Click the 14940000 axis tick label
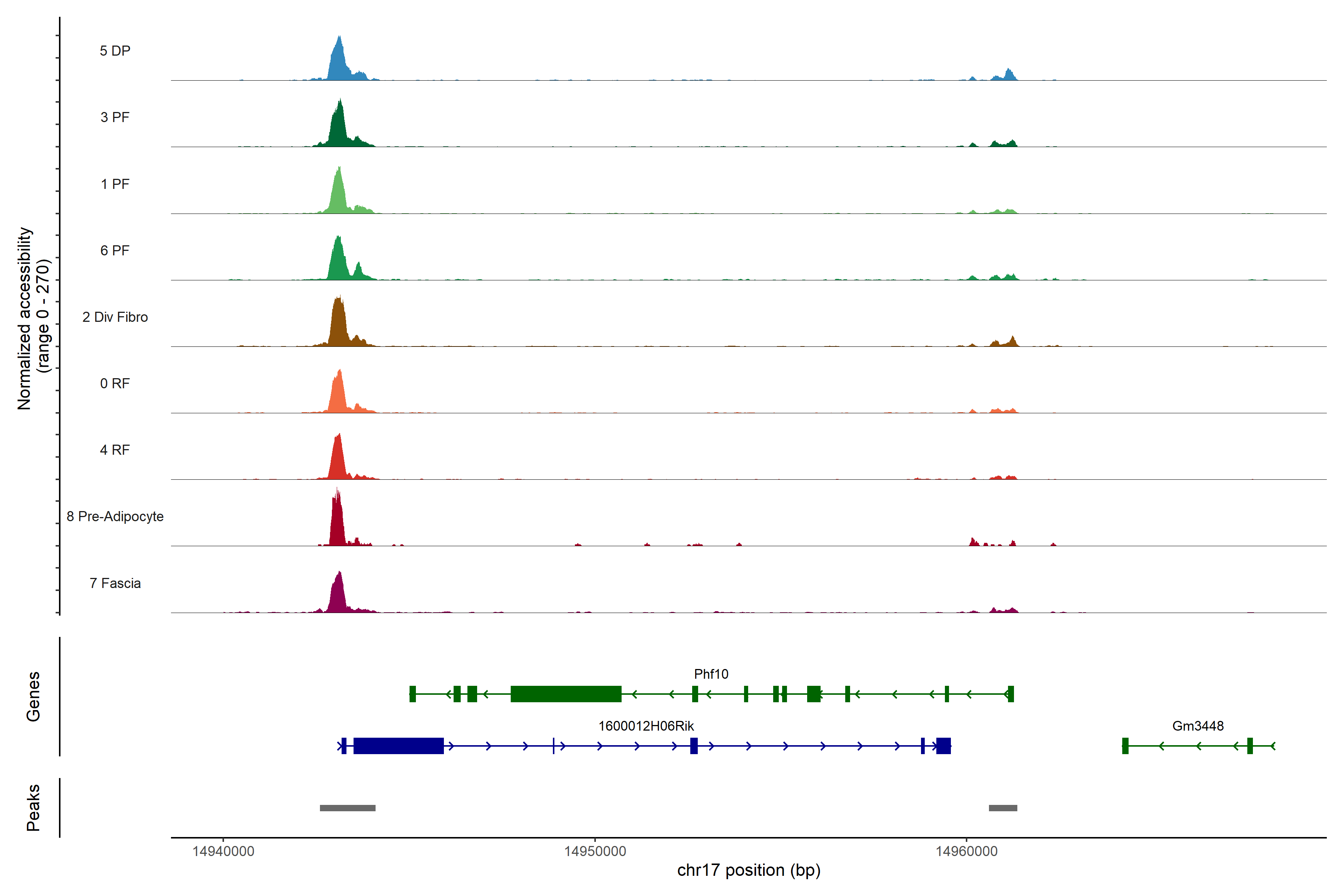This screenshot has height=896, width=1344. pos(223,852)
